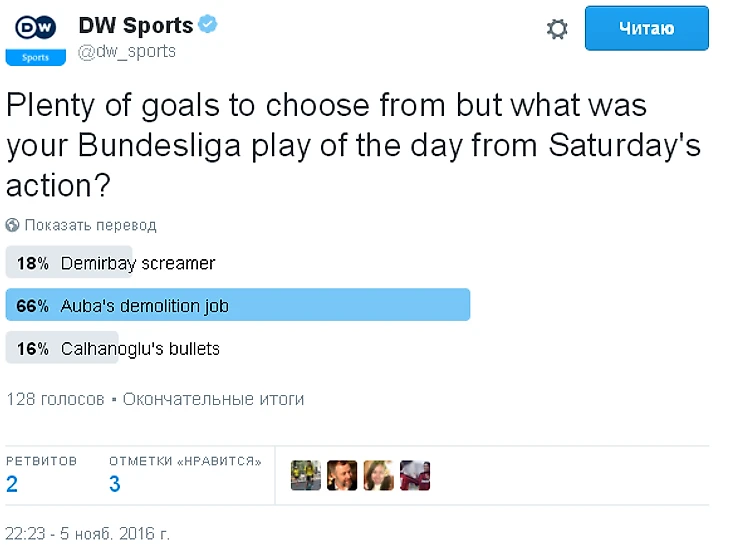Screen dimensions: 730x553
Task: Open the fourth liker avatar with red shirts
Action: click(x=414, y=475)
